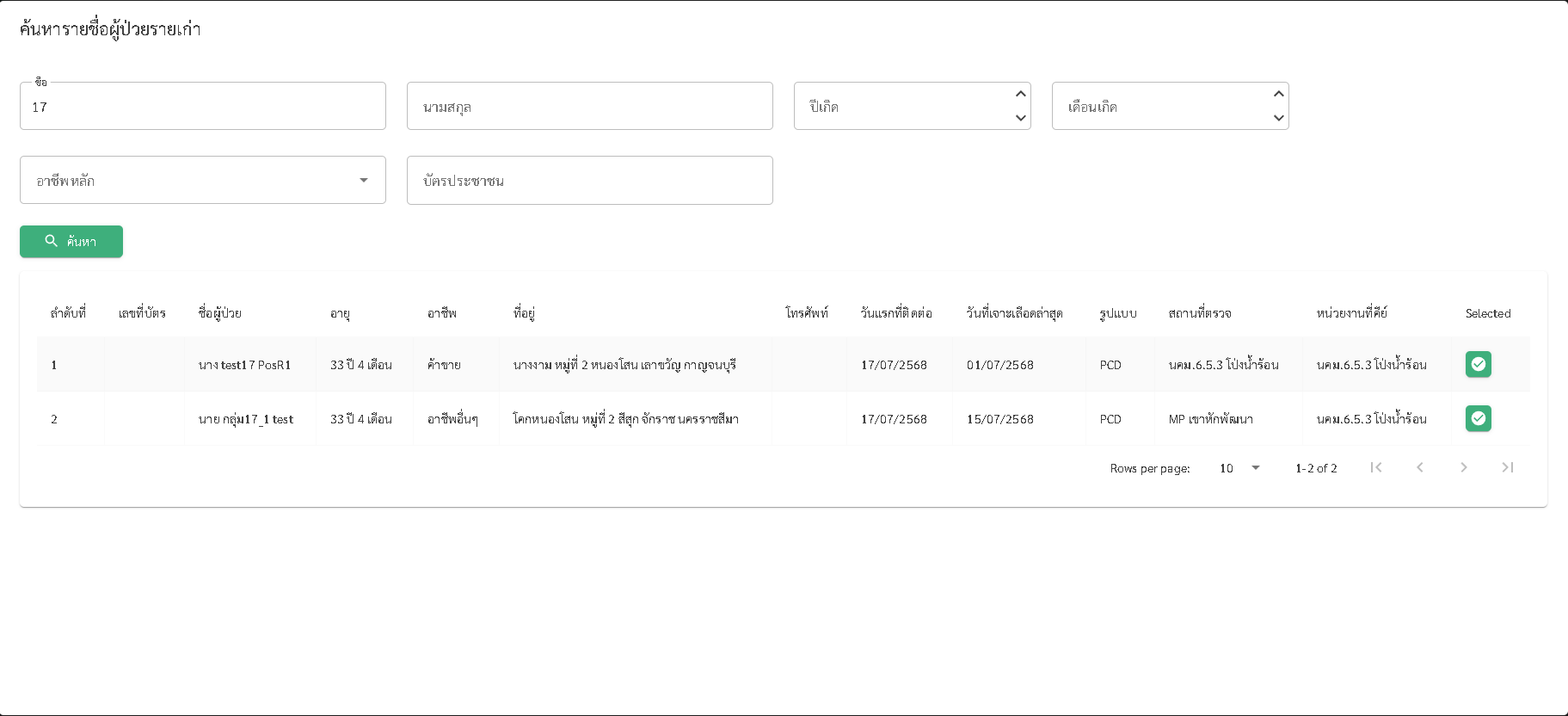
Task: Select checkmark for patient นาง test17 PosR1
Action: tap(1478, 365)
